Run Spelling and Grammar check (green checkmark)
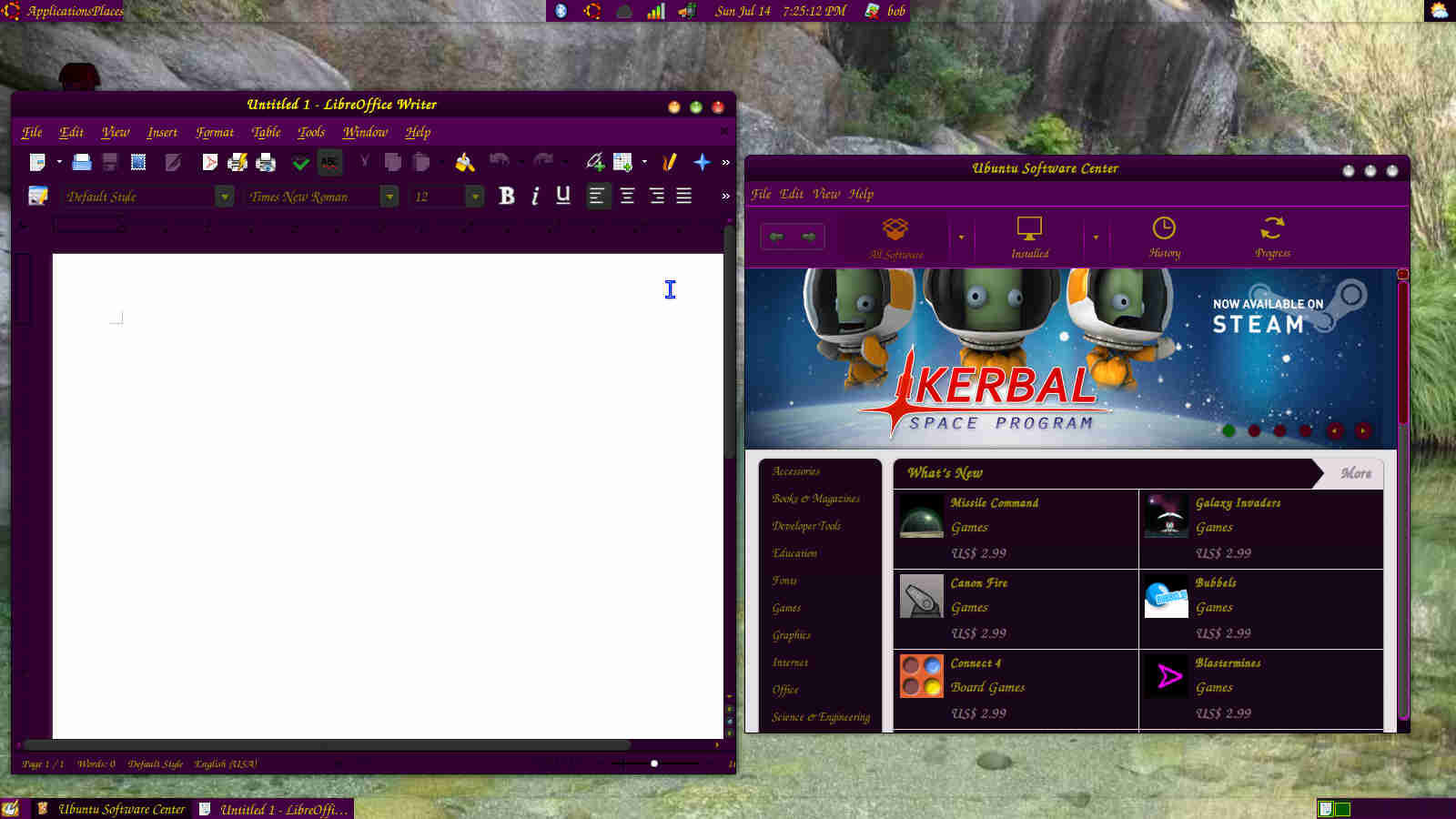The image size is (1456, 819). 300,162
